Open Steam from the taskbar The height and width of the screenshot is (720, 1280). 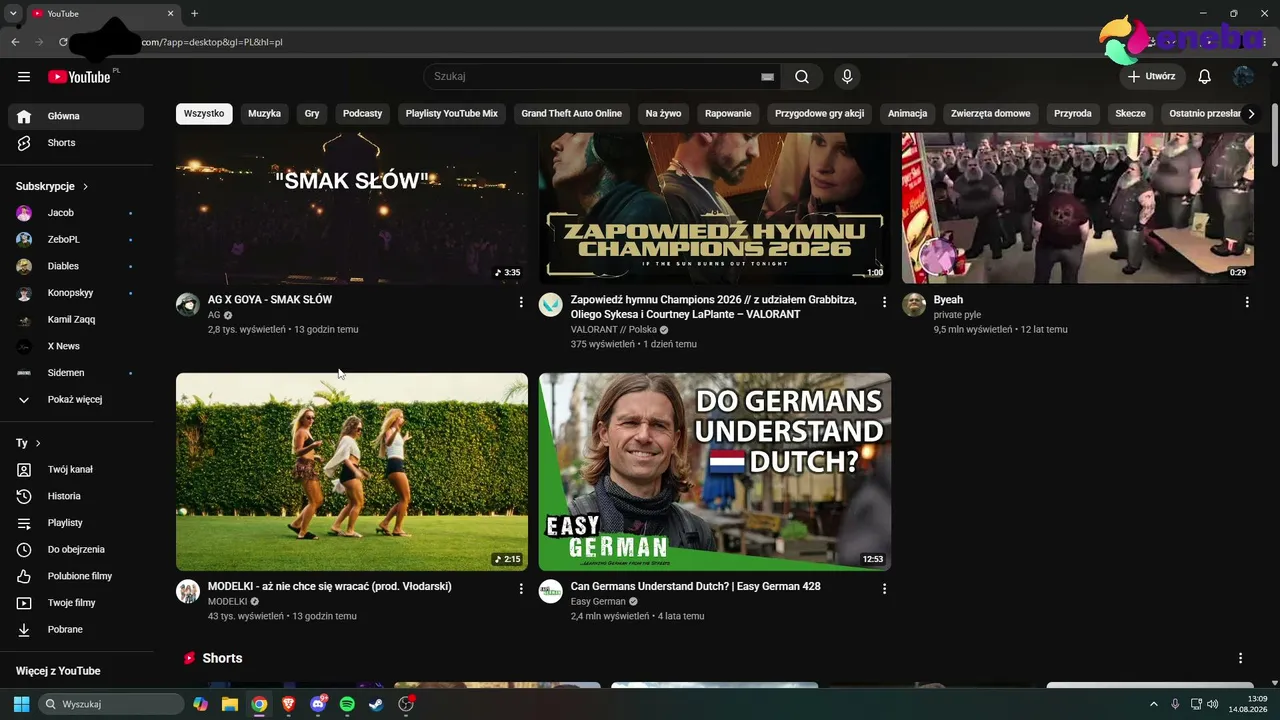[376, 704]
